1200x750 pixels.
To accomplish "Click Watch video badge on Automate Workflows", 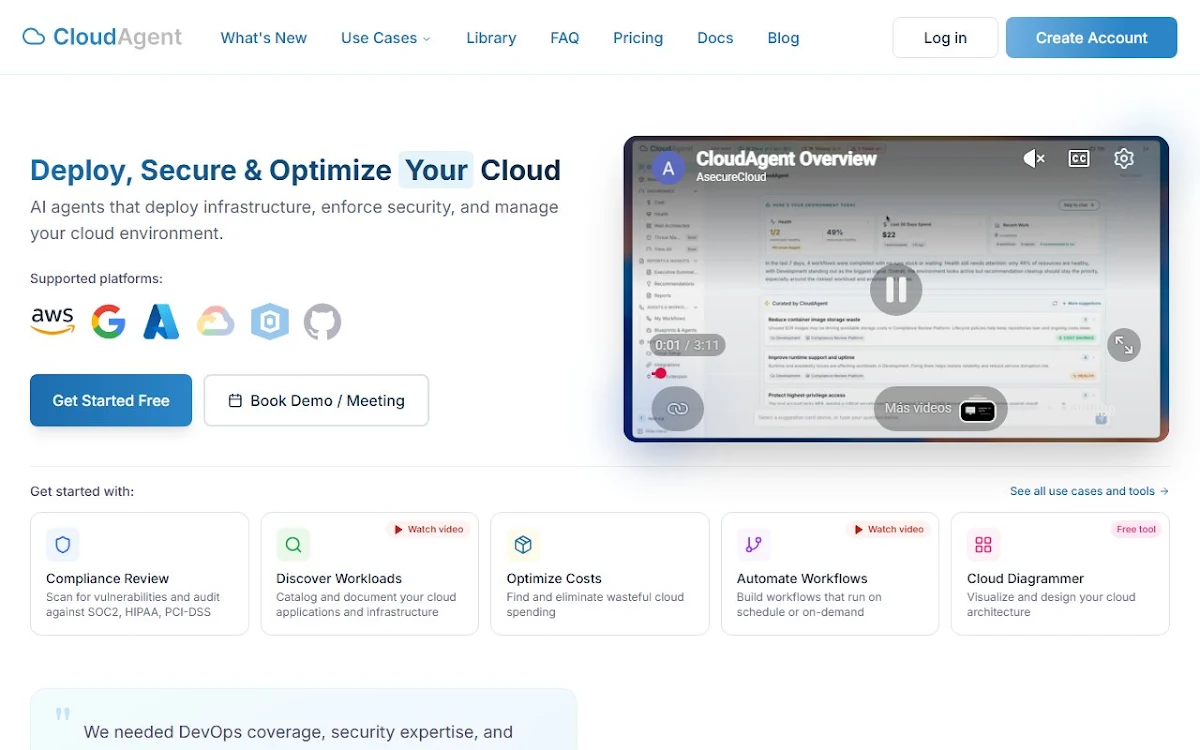I will [x=888, y=529].
